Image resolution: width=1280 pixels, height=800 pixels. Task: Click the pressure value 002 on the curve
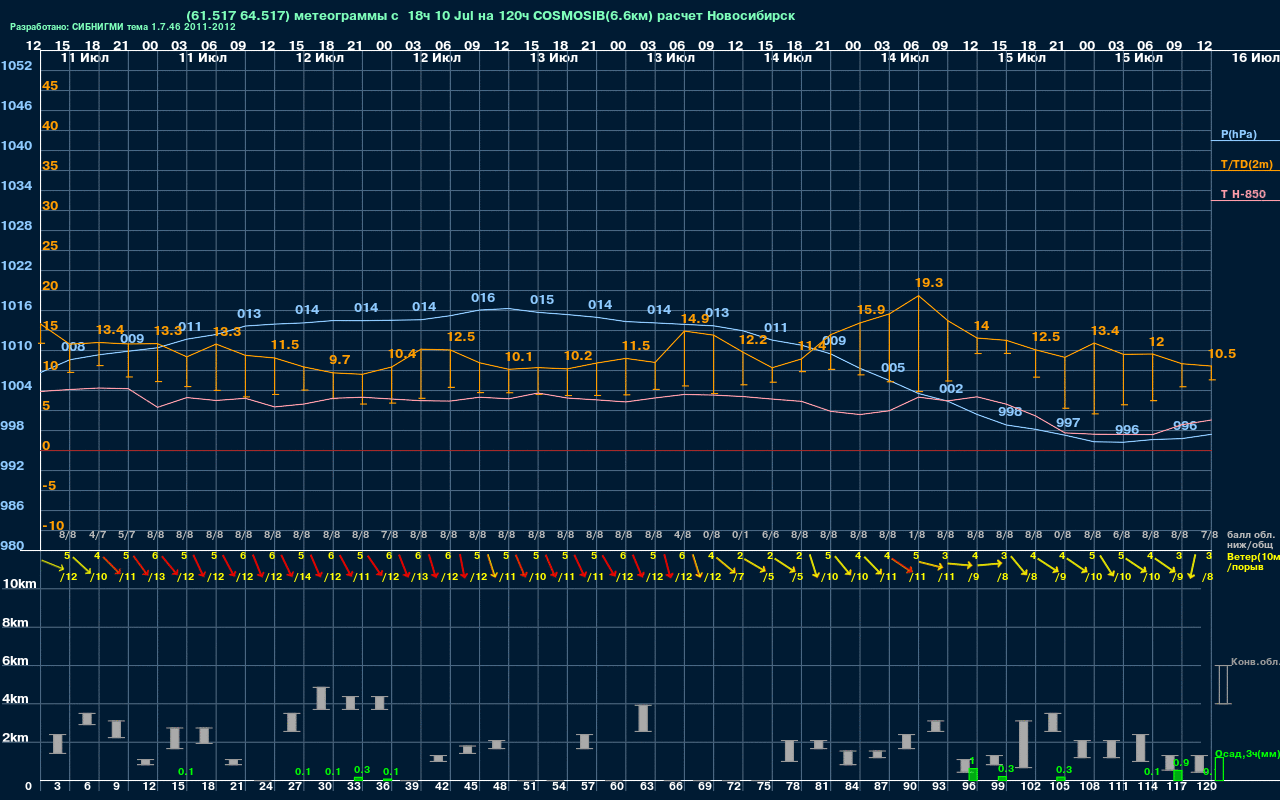point(951,389)
